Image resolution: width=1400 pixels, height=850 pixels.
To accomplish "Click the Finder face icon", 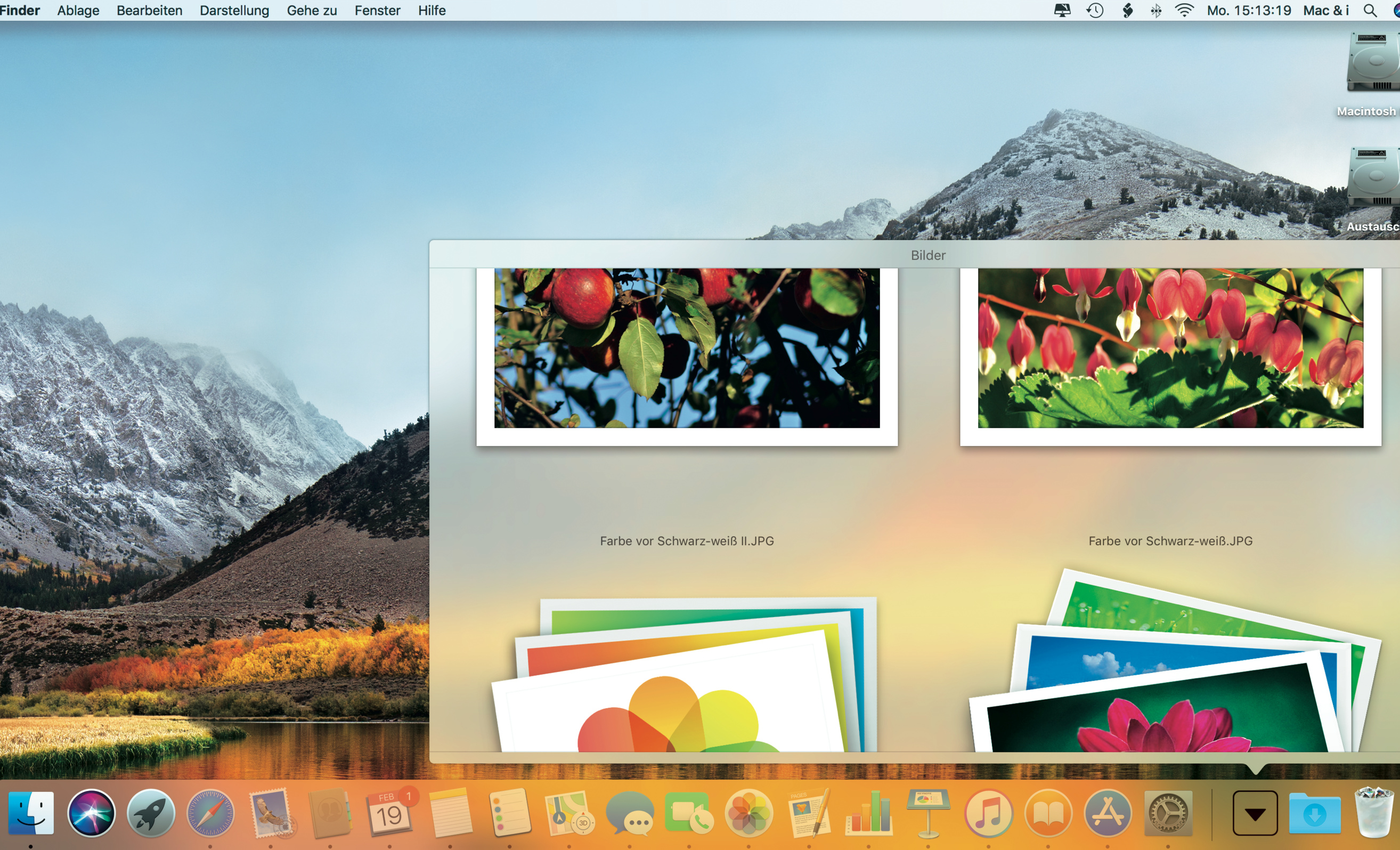I will pos(31,814).
